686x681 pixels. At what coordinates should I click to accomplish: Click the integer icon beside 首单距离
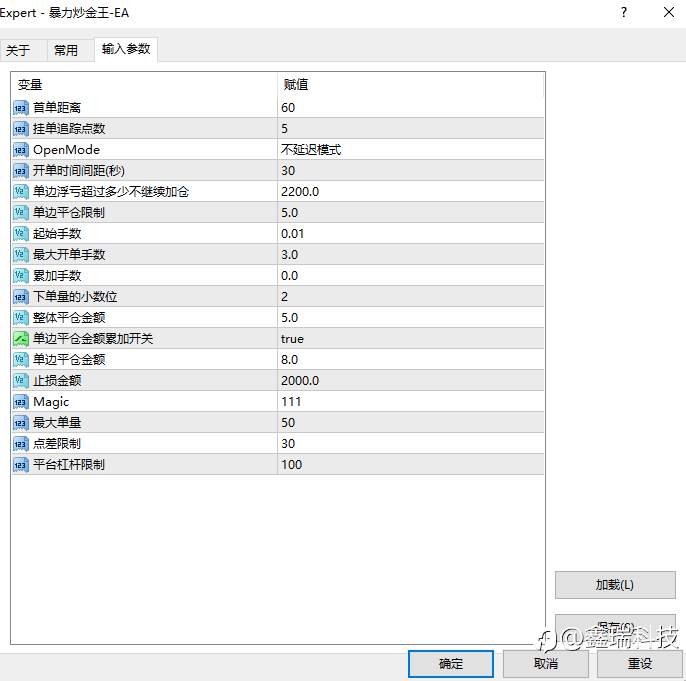21,108
